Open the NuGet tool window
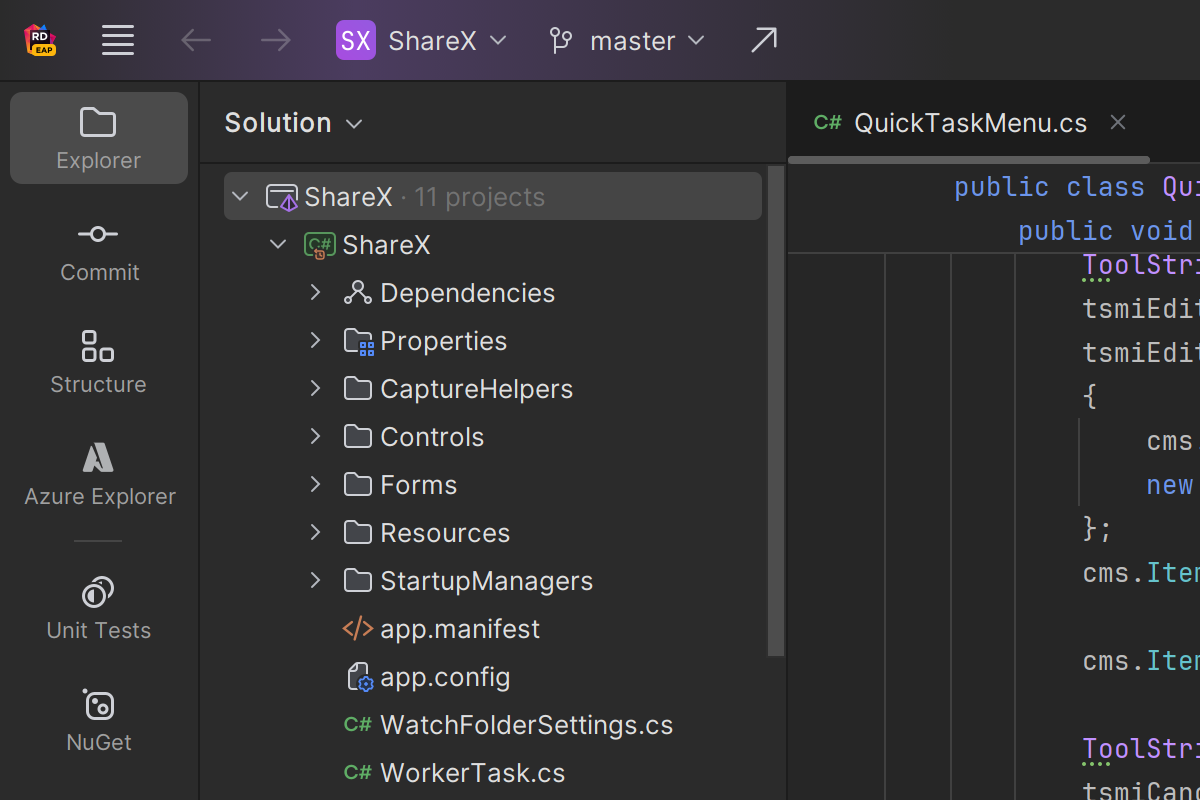The width and height of the screenshot is (1200, 800). (99, 720)
